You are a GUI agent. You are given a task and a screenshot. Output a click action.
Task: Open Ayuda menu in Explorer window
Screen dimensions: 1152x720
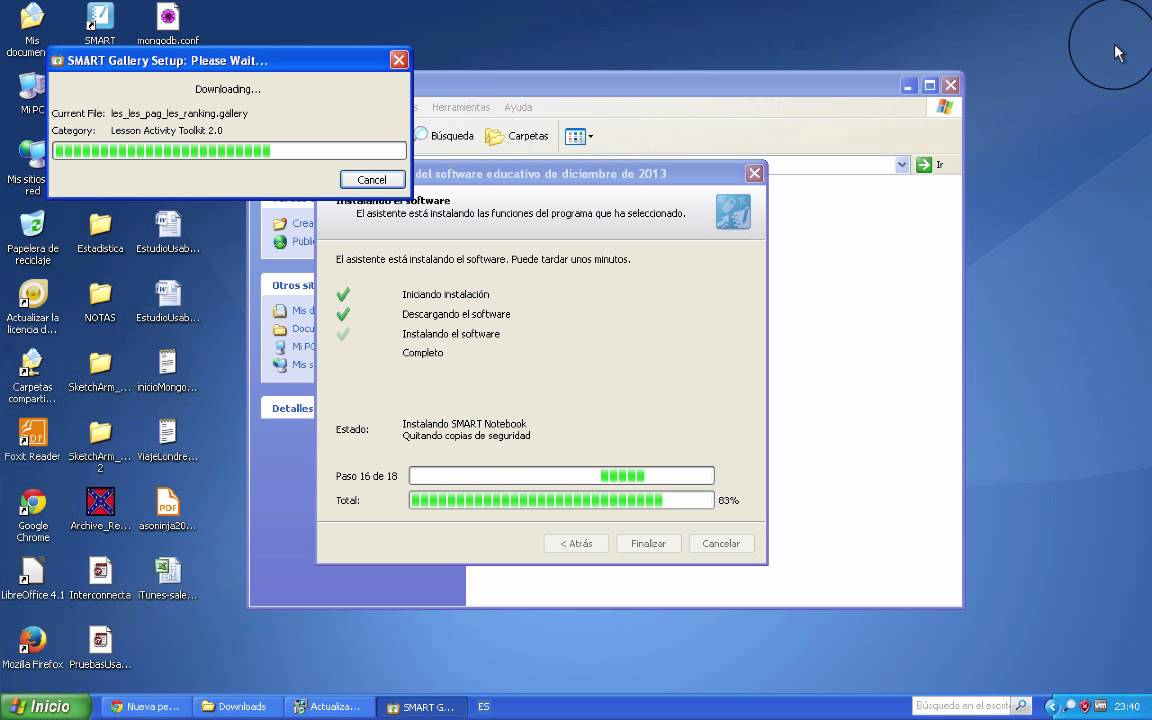tap(518, 107)
